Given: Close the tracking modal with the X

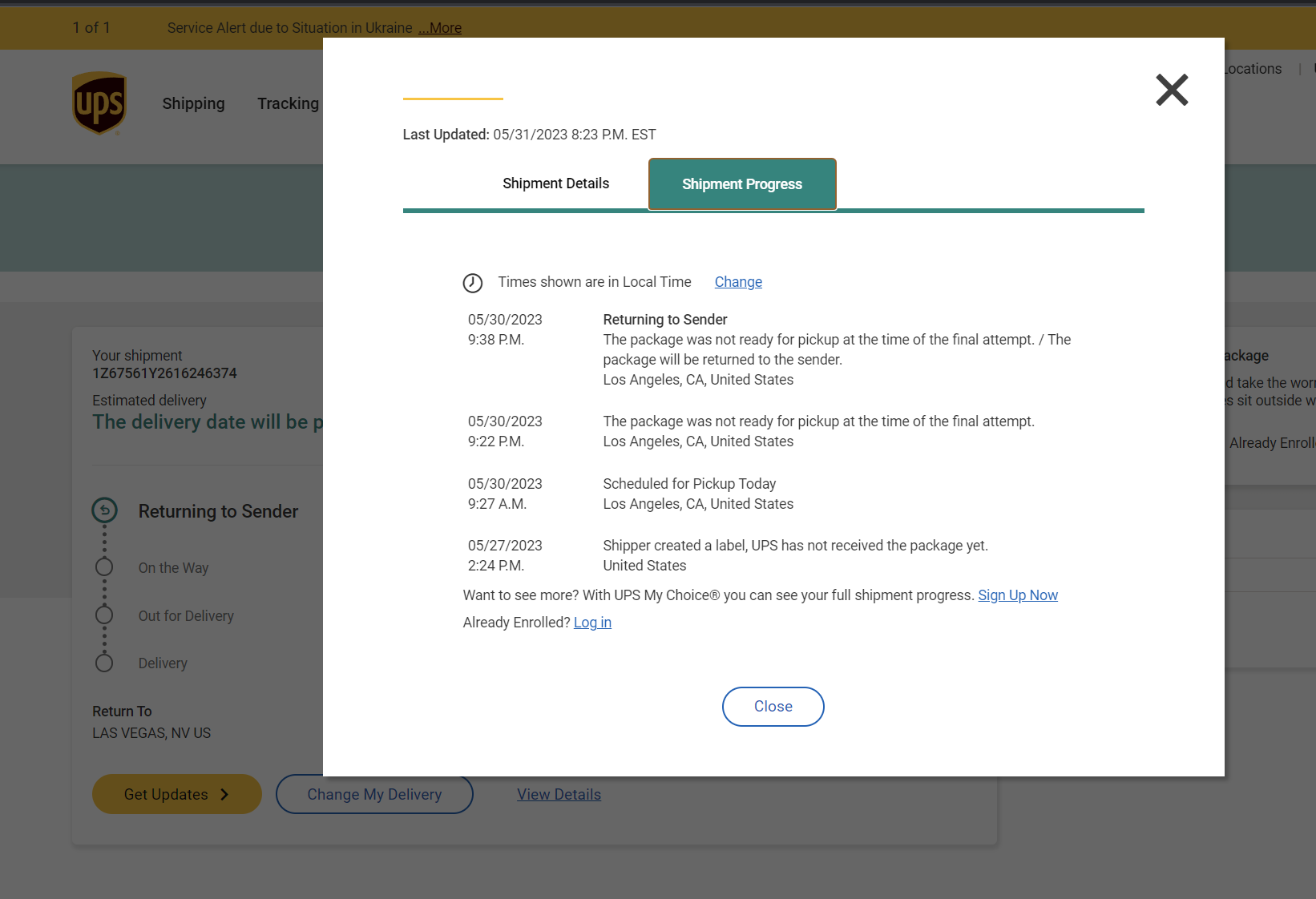Looking at the screenshot, I should tap(1172, 90).
